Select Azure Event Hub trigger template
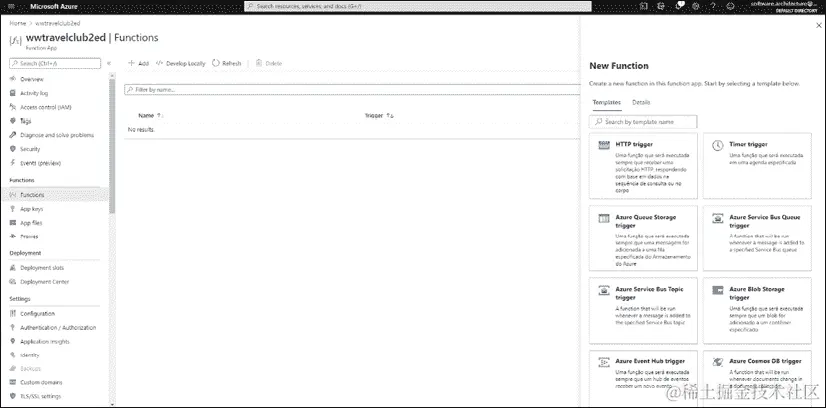Image resolution: width=826 pixels, height=408 pixels. [643, 378]
